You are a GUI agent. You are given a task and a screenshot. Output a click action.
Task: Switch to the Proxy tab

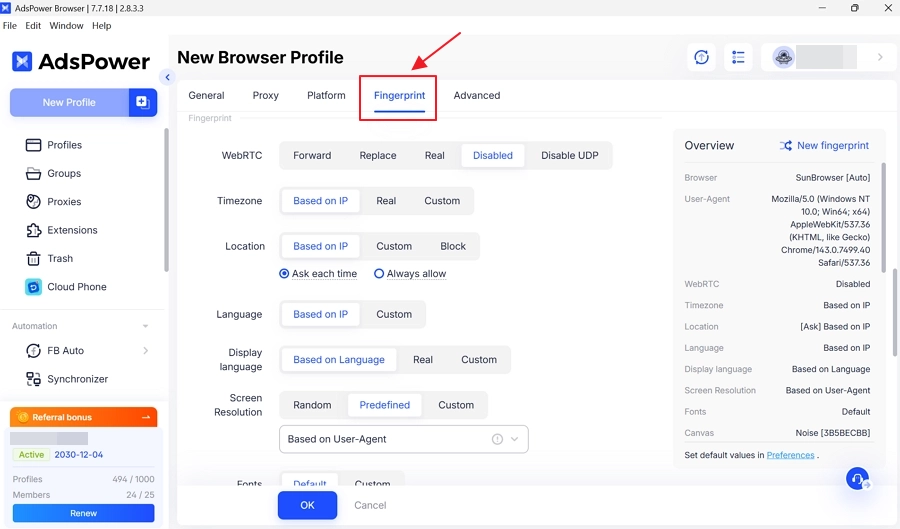[x=266, y=95]
